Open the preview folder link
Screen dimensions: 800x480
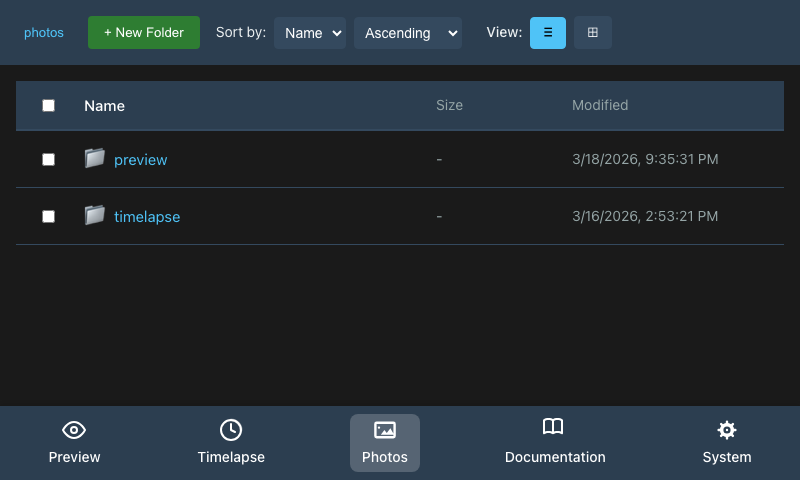point(140,160)
